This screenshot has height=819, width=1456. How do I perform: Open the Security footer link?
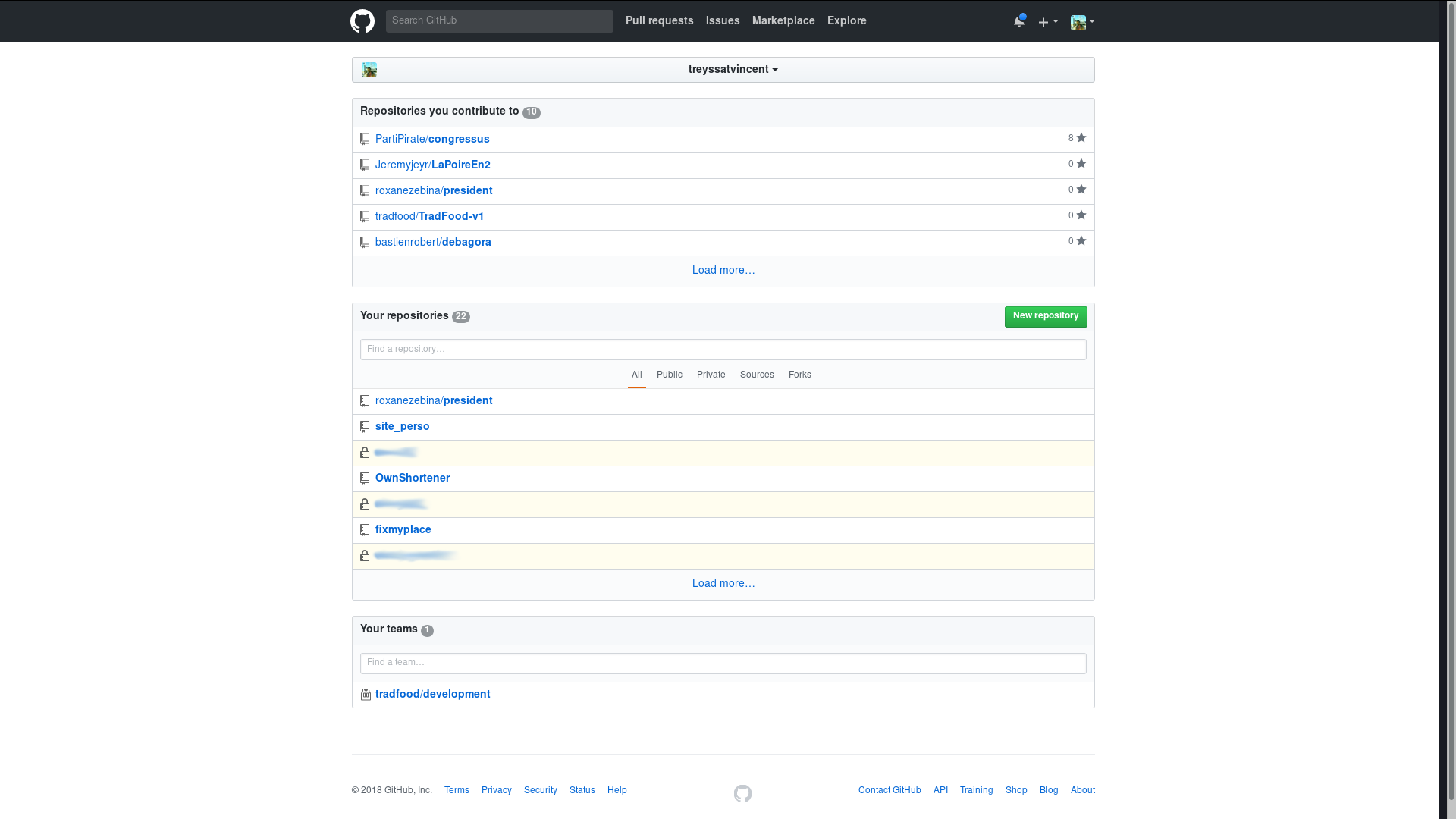point(541,791)
